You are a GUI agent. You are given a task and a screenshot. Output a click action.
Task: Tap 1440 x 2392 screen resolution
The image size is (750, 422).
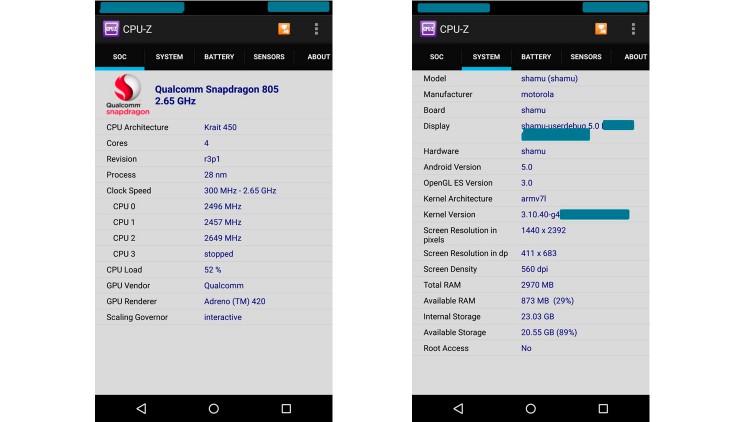pyautogui.click(x=543, y=230)
